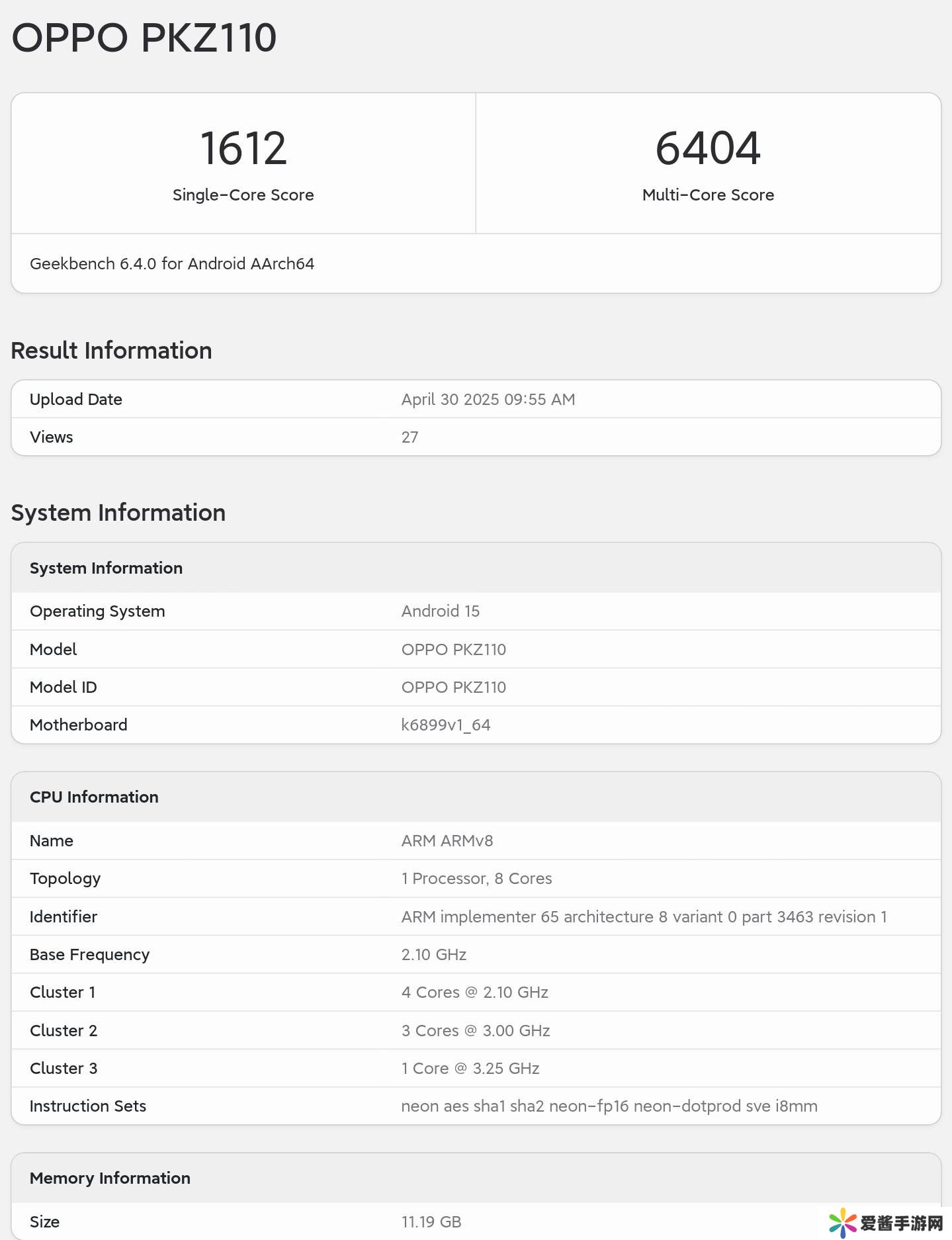Click the Instruction Sets value list
The width and height of the screenshot is (952, 1240).
[x=609, y=1106]
